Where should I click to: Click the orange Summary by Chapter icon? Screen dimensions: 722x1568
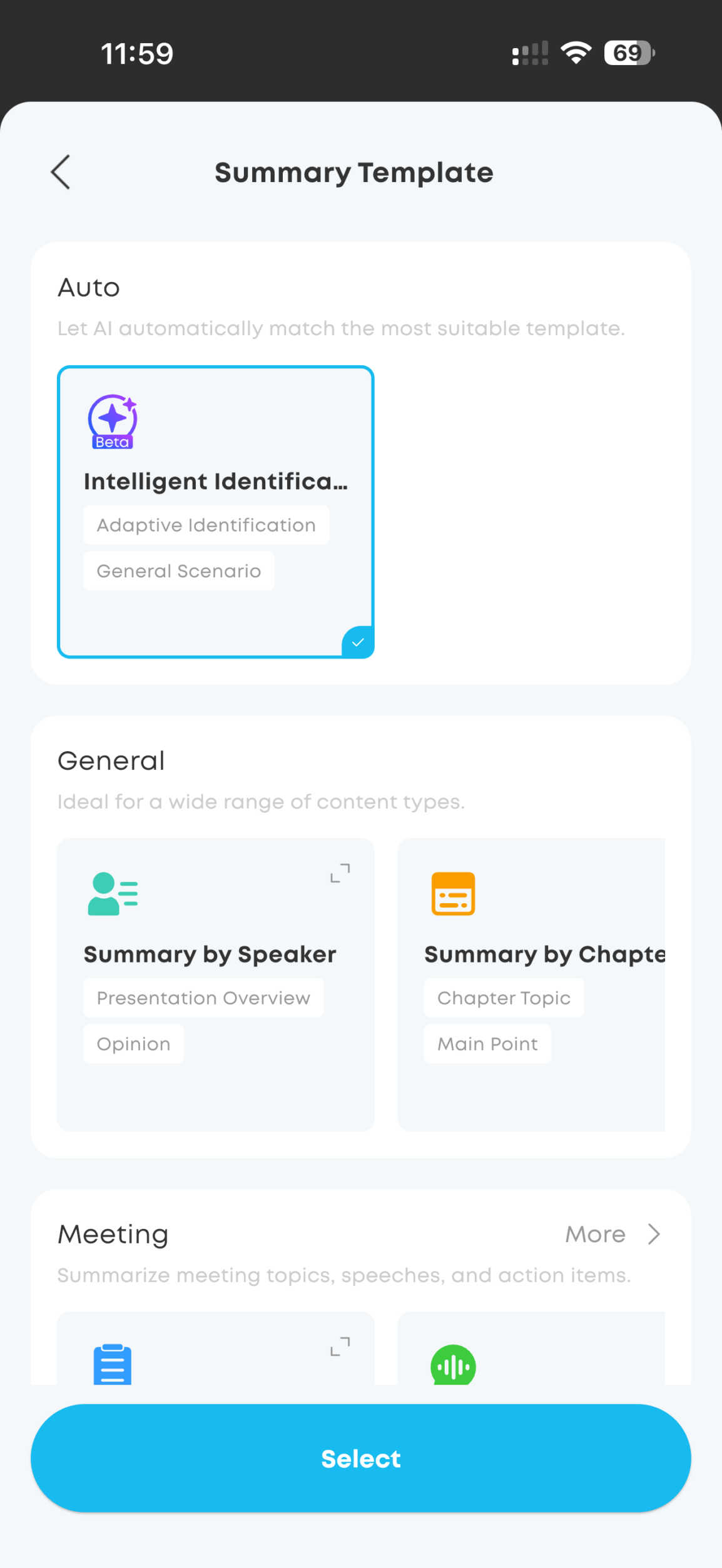tap(453, 894)
